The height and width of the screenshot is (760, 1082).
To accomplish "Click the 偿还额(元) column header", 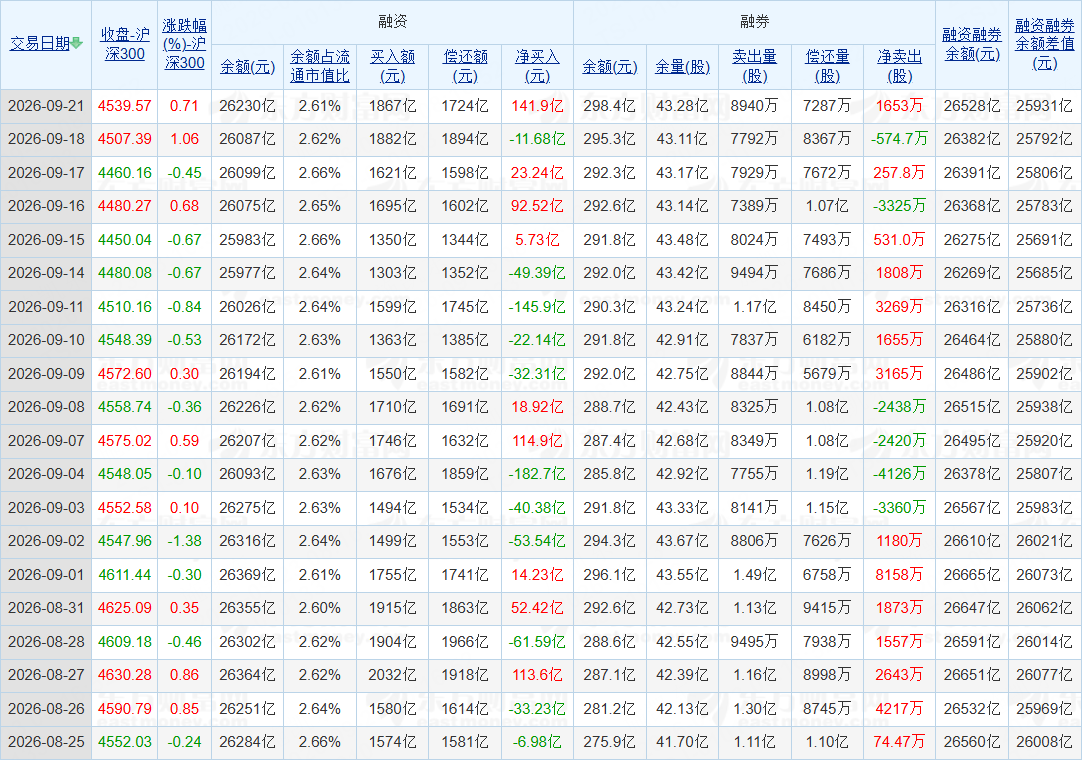I will point(465,66).
